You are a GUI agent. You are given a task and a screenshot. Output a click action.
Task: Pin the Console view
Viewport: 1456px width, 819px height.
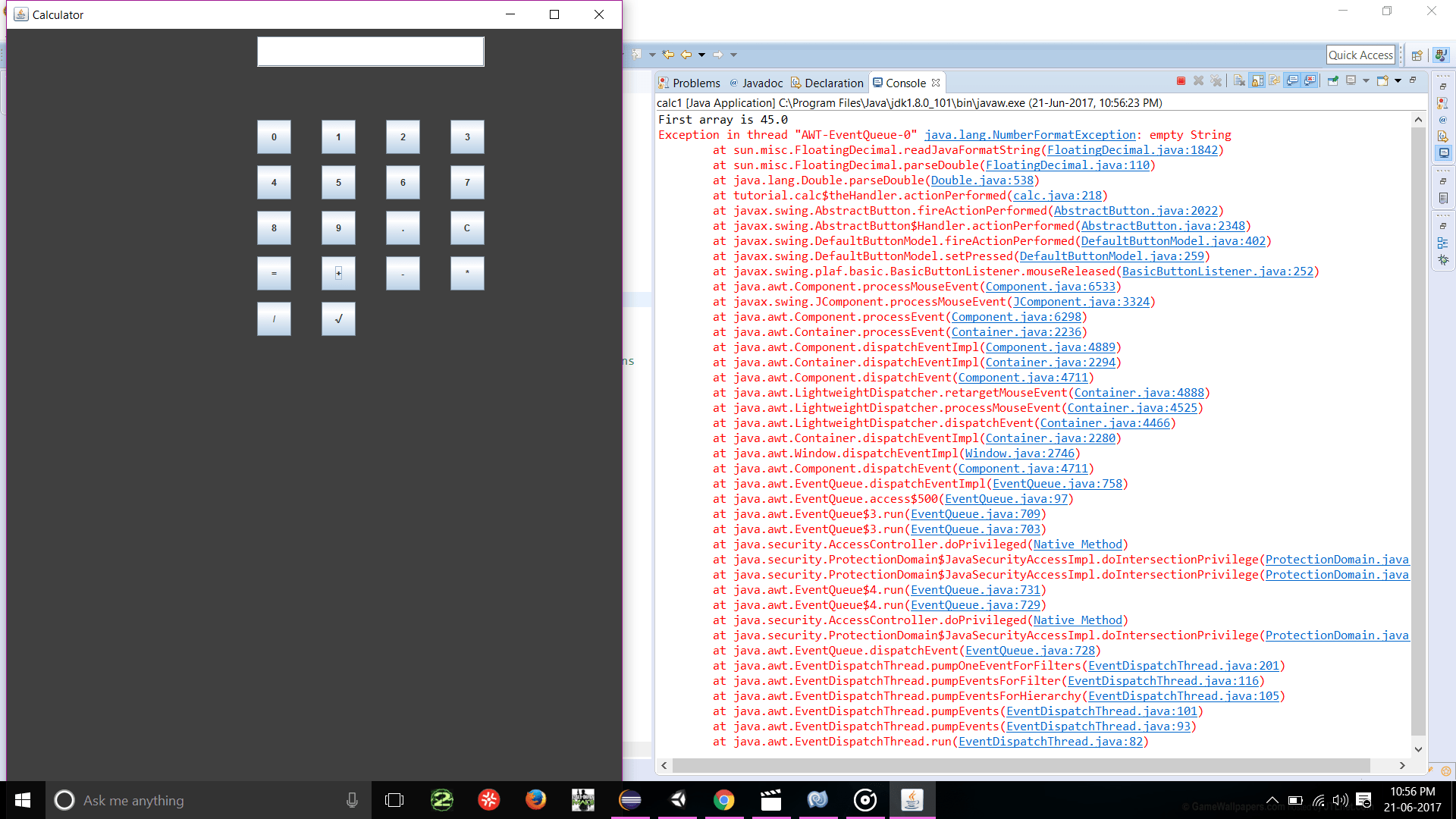pyautogui.click(x=1332, y=80)
